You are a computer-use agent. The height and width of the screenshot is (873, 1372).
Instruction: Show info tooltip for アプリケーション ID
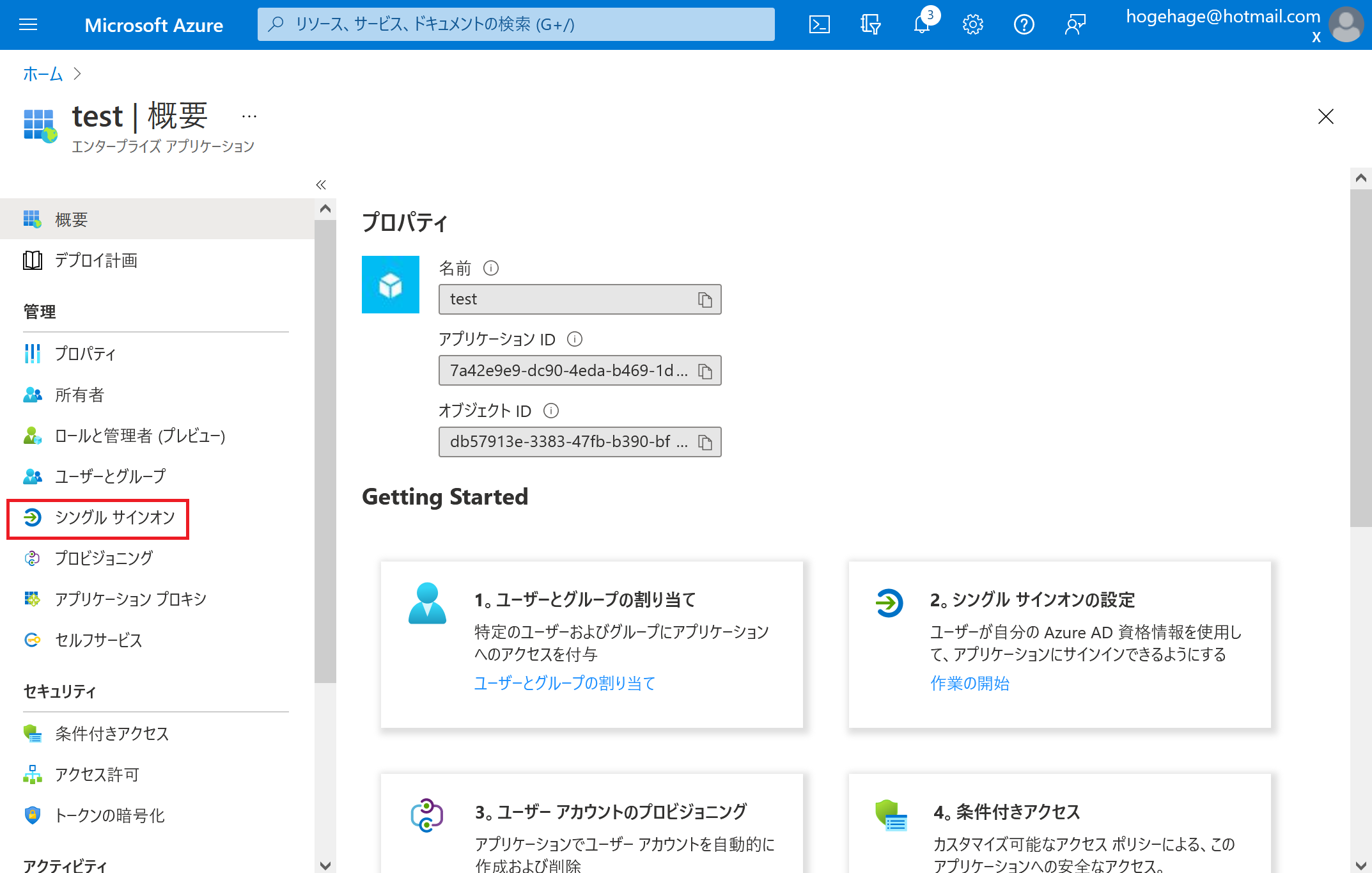click(x=575, y=339)
